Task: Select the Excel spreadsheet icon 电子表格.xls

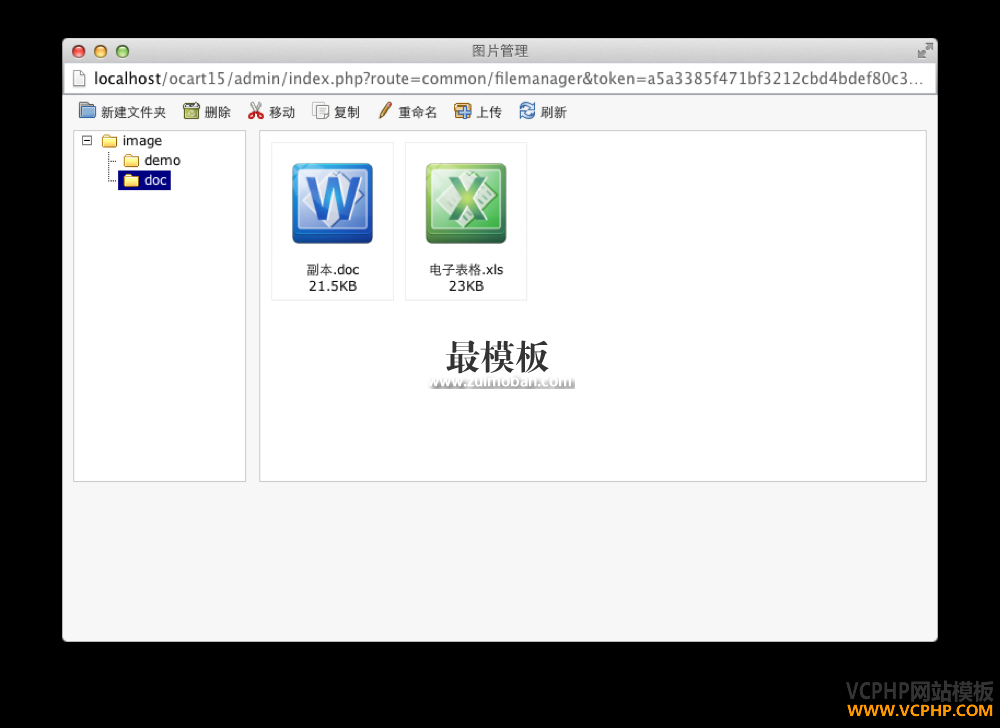Action: point(466,203)
